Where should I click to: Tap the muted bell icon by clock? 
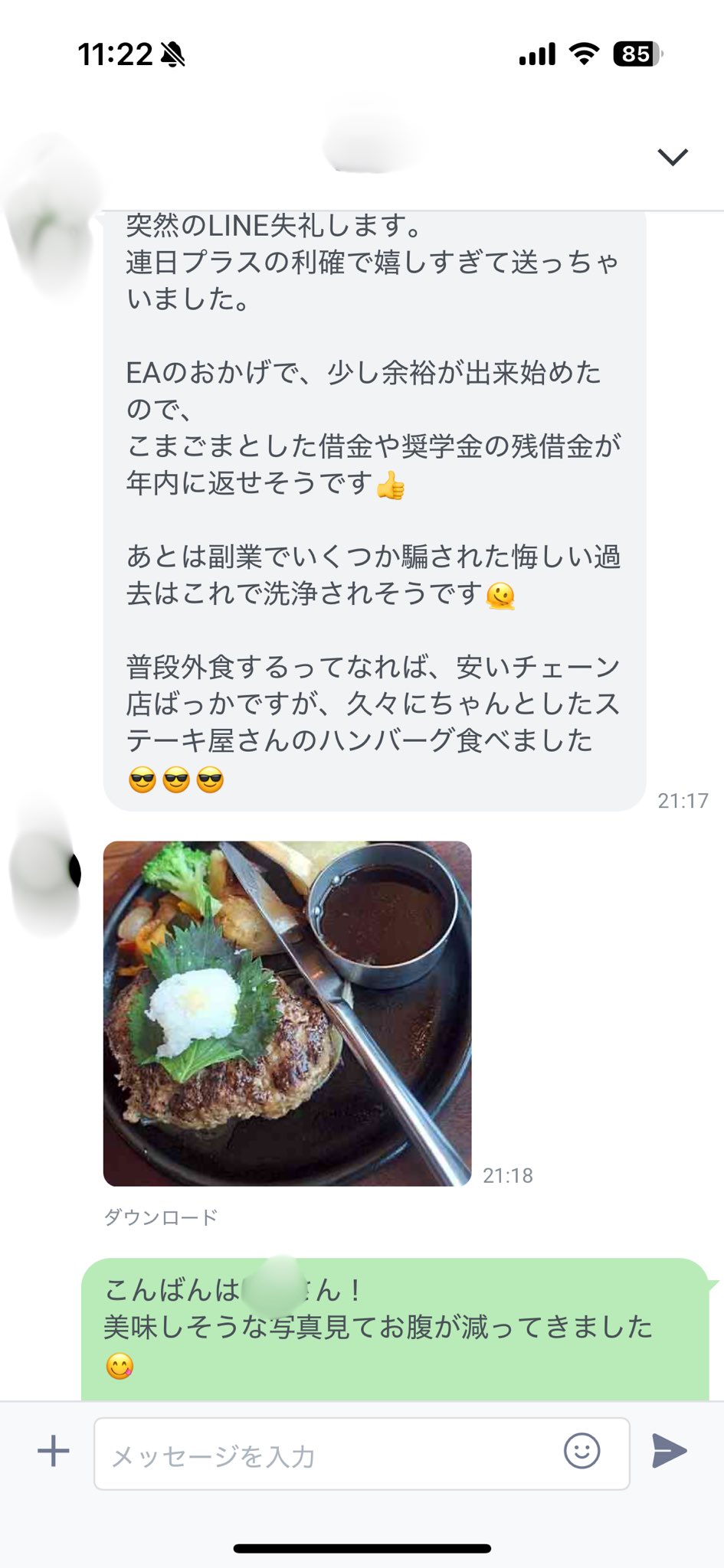pyautogui.click(x=173, y=54)
